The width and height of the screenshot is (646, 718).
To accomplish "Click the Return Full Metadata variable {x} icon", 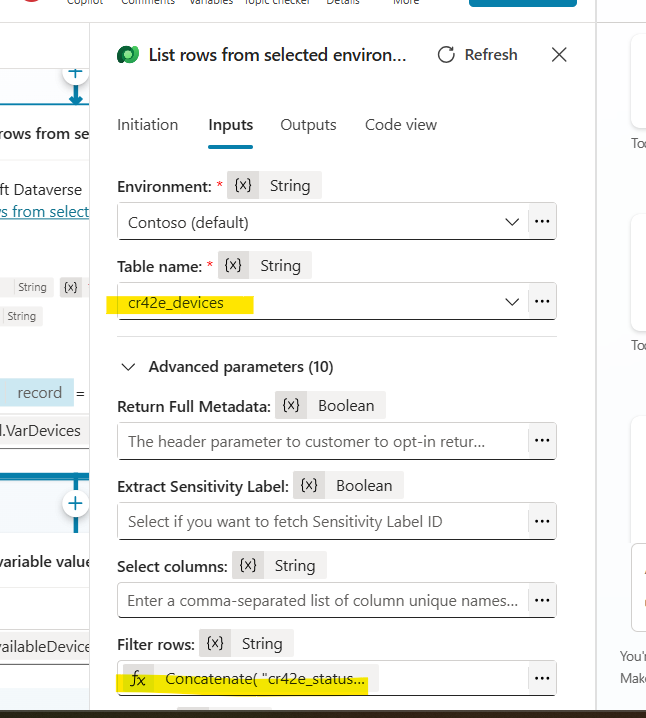I will click(291, 405).
